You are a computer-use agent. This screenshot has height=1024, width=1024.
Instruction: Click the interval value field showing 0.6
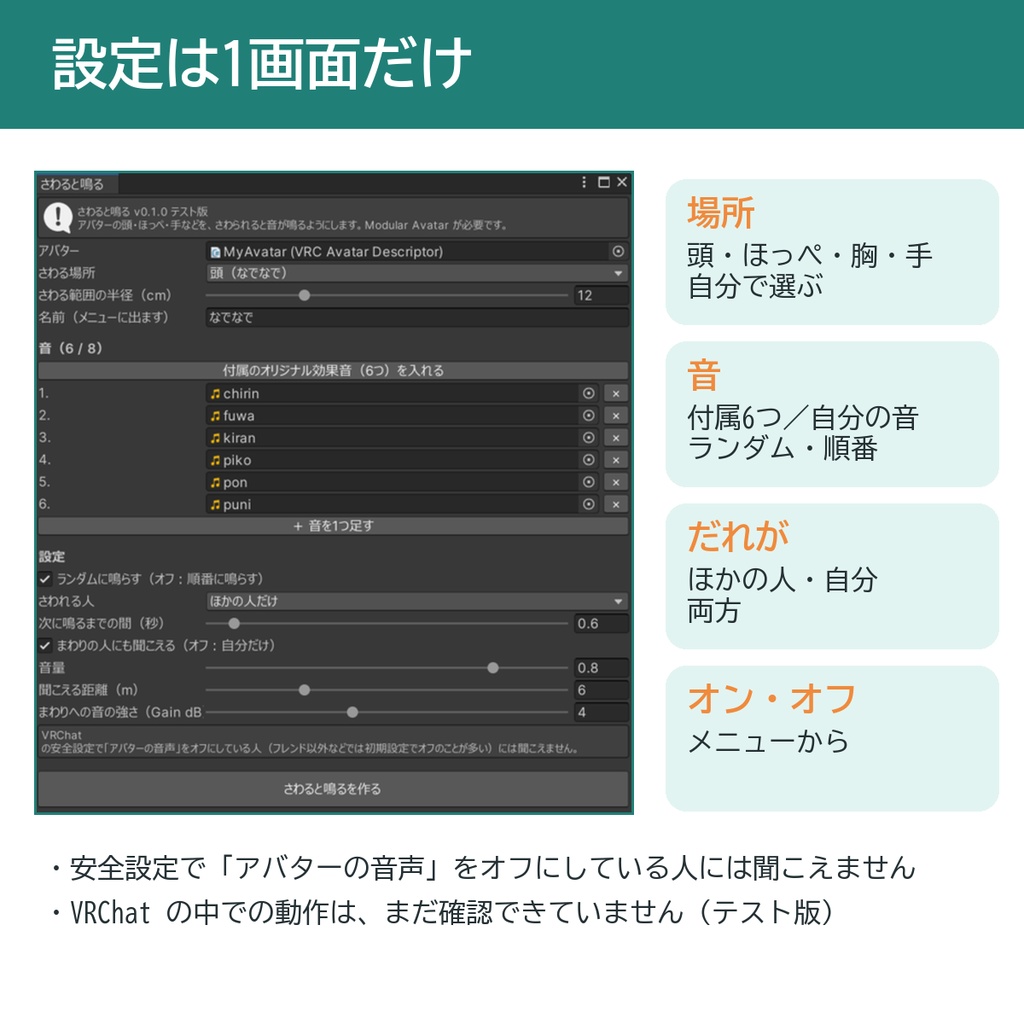click(x=601, y=623)
